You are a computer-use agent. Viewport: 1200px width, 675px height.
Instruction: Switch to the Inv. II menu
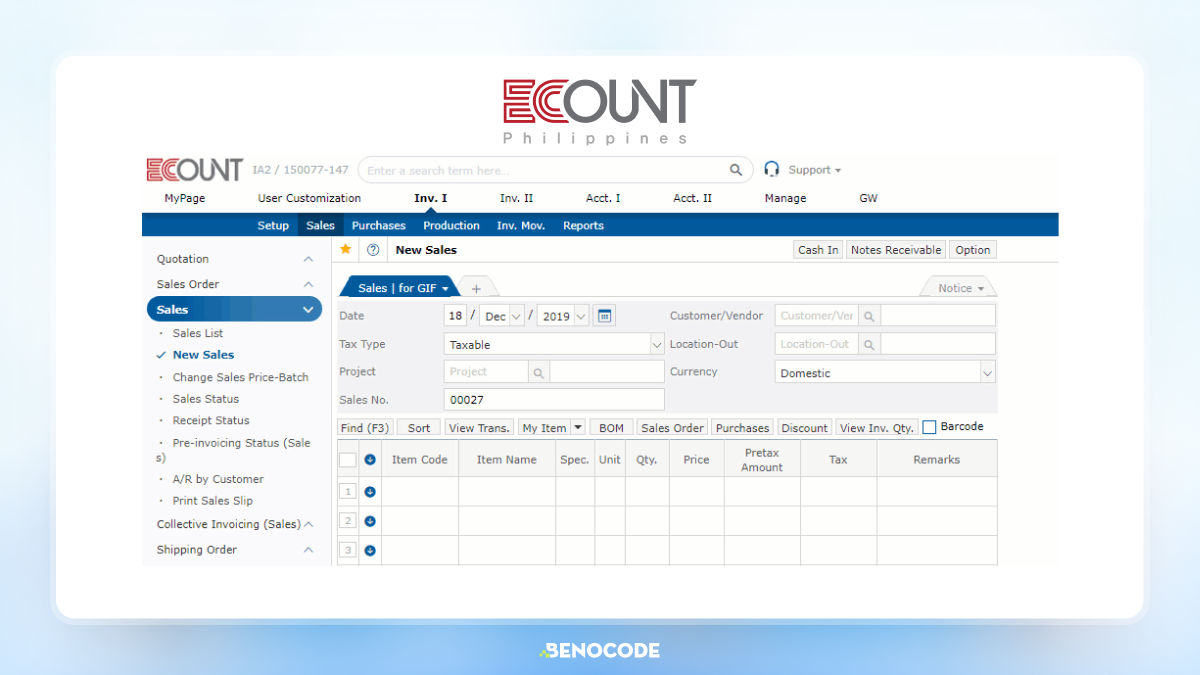point(517,198)
